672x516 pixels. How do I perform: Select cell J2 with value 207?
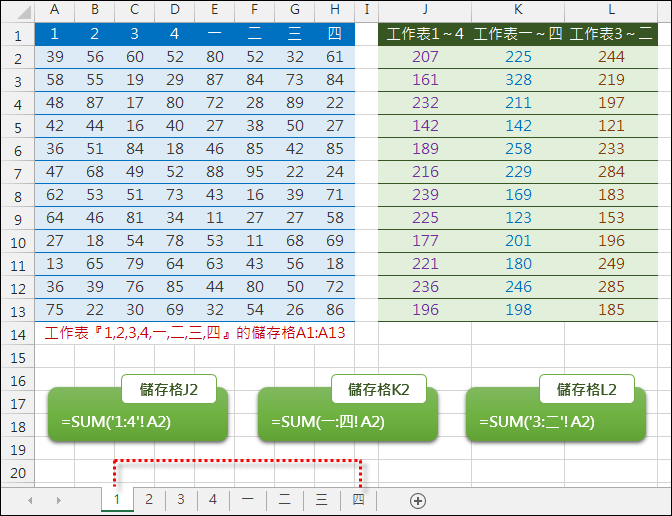(x=425, y=57)
